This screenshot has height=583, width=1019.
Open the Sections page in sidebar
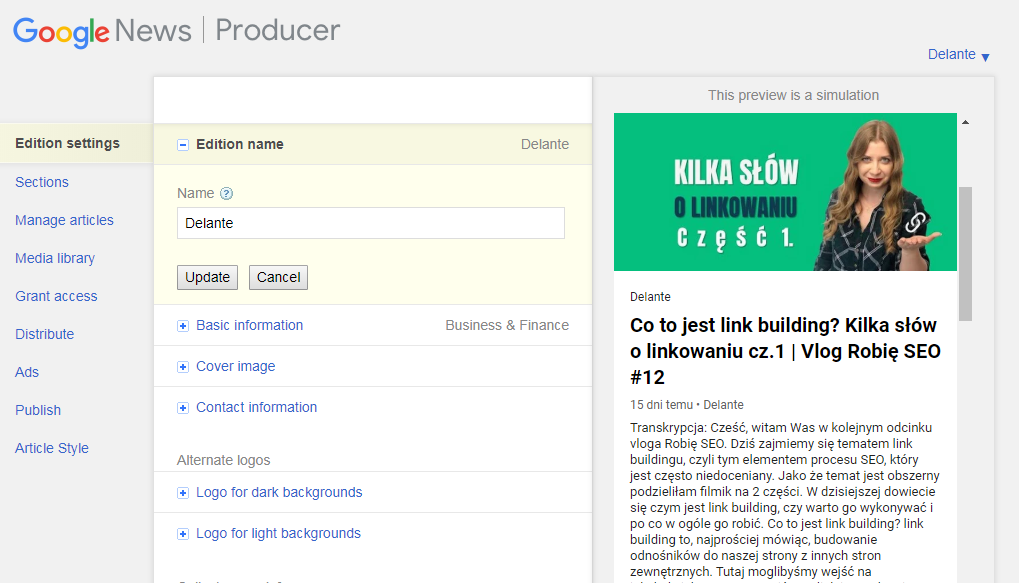pos(42,182)
